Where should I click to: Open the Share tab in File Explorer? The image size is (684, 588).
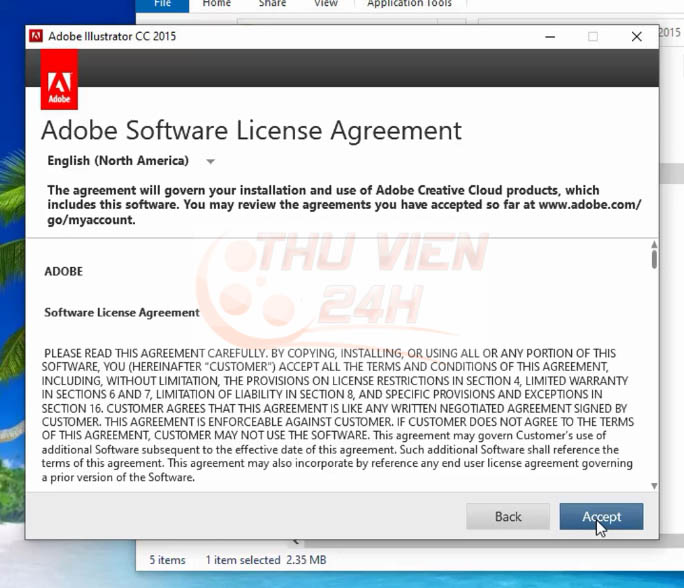[272, 4]
